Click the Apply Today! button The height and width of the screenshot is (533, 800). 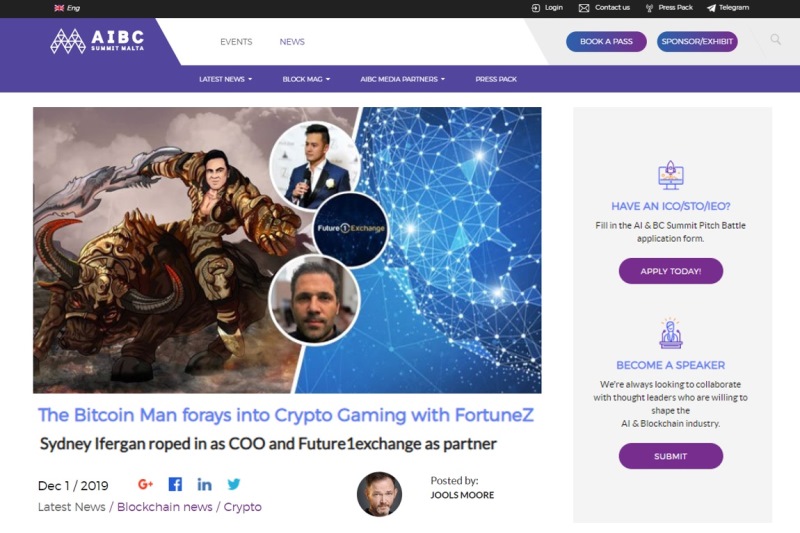[670, 271]
